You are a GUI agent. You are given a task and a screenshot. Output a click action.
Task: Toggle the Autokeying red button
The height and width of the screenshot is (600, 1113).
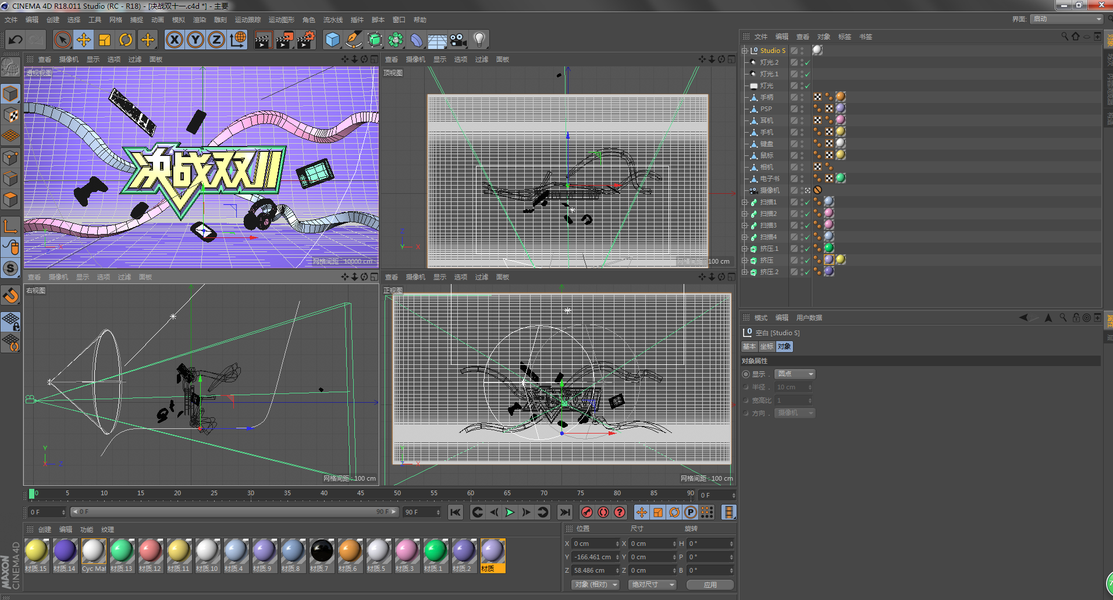603,512
